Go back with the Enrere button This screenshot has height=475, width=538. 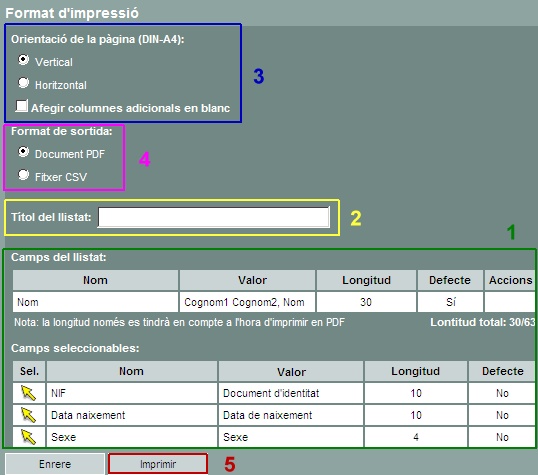pyautogui.click(x=55, y=464)
